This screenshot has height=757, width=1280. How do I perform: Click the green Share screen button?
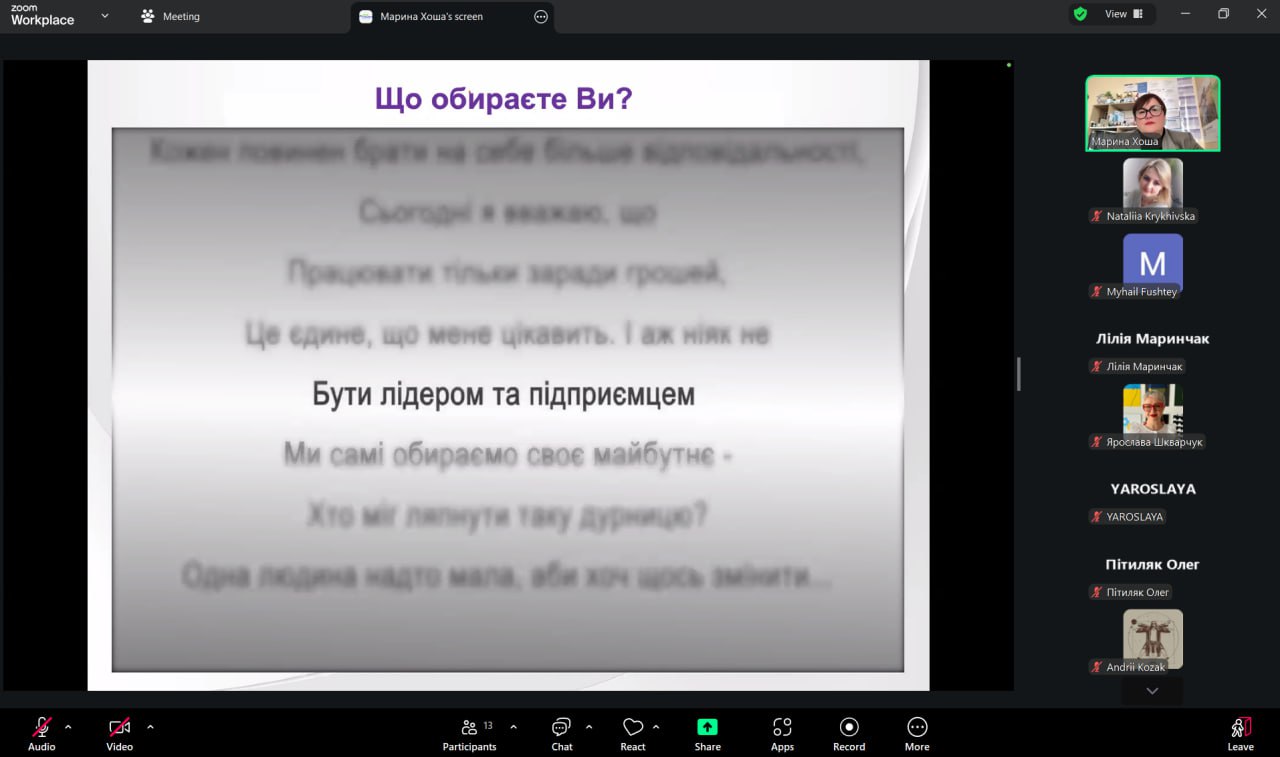pyautogui.click(x=707, y=728)
